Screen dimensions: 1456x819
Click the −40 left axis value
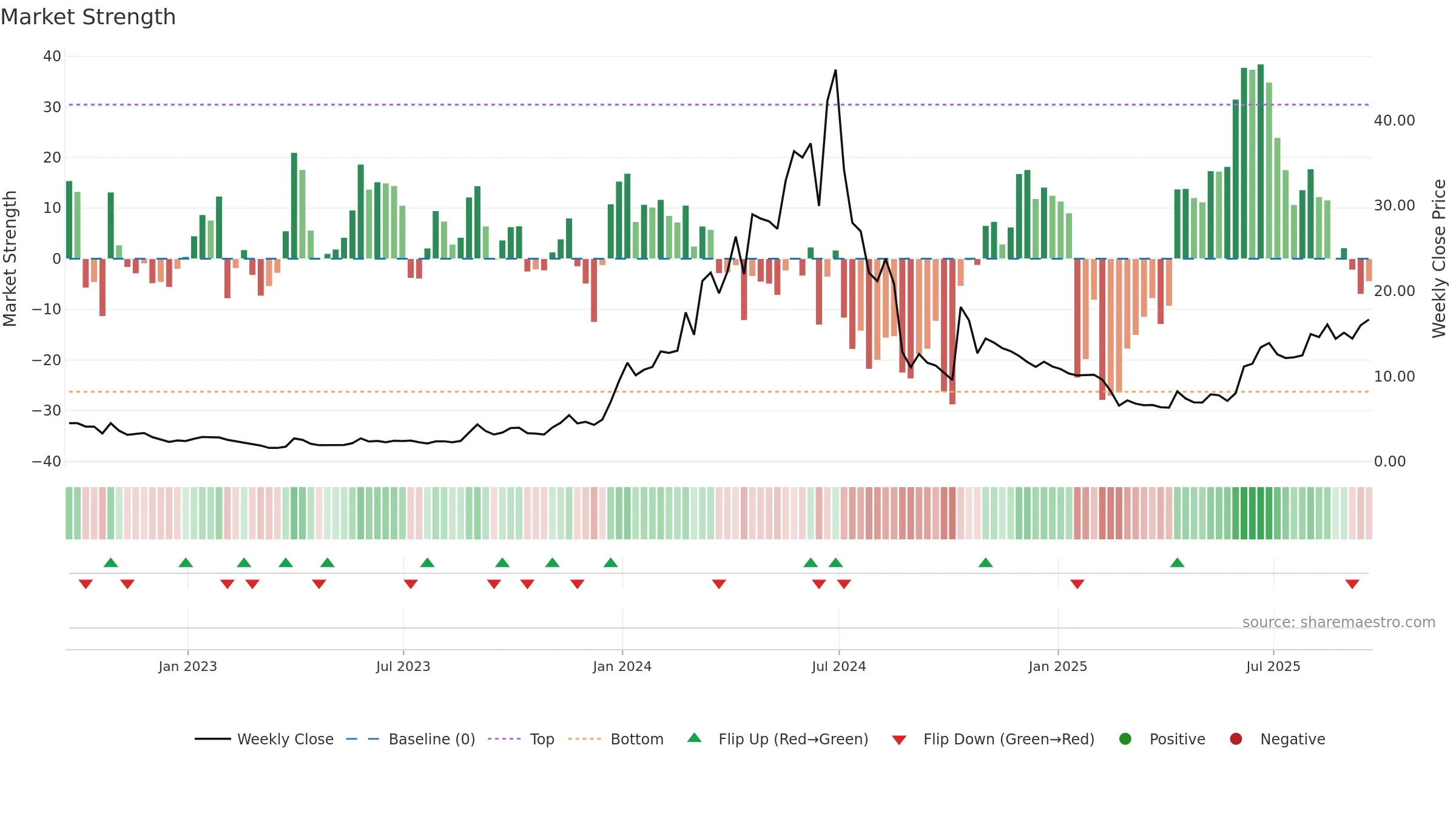(47, 462)
